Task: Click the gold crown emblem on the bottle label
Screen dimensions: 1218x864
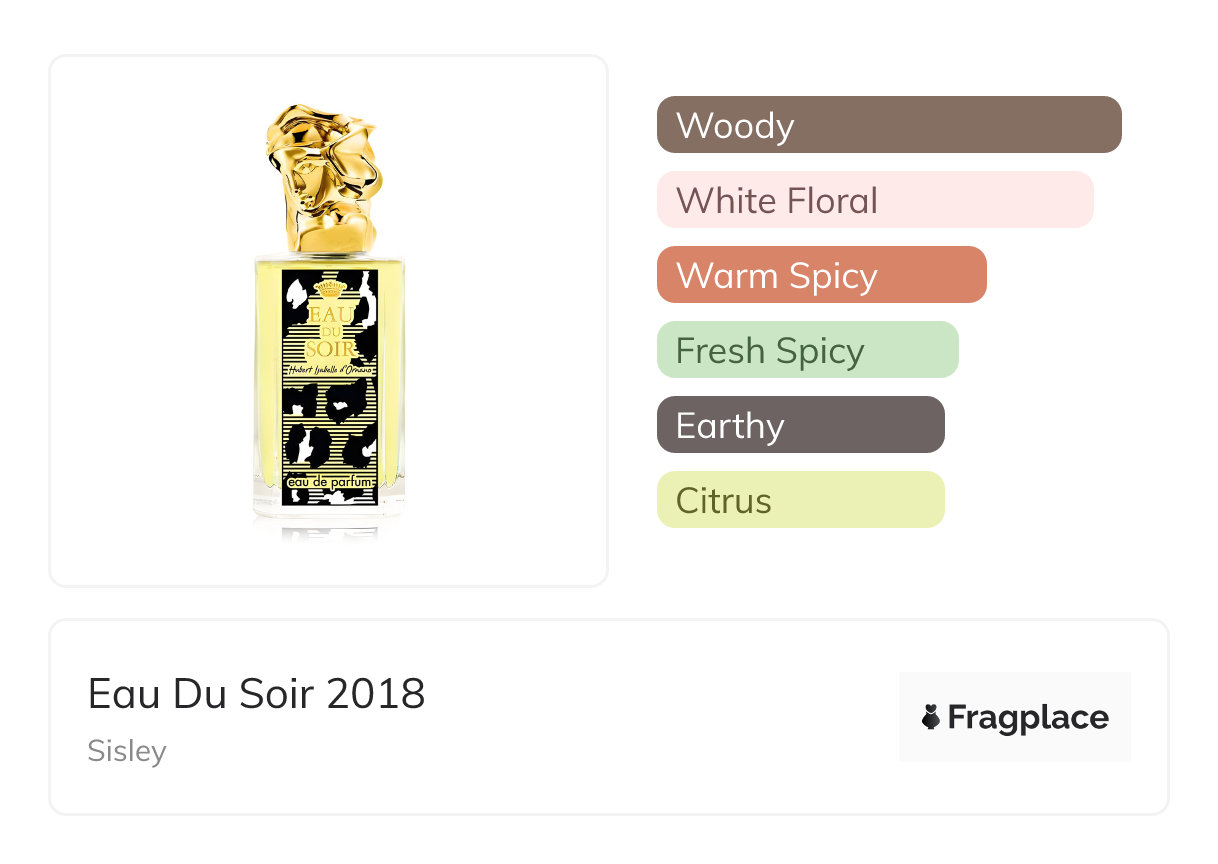Action: click(x=329, y=289)
